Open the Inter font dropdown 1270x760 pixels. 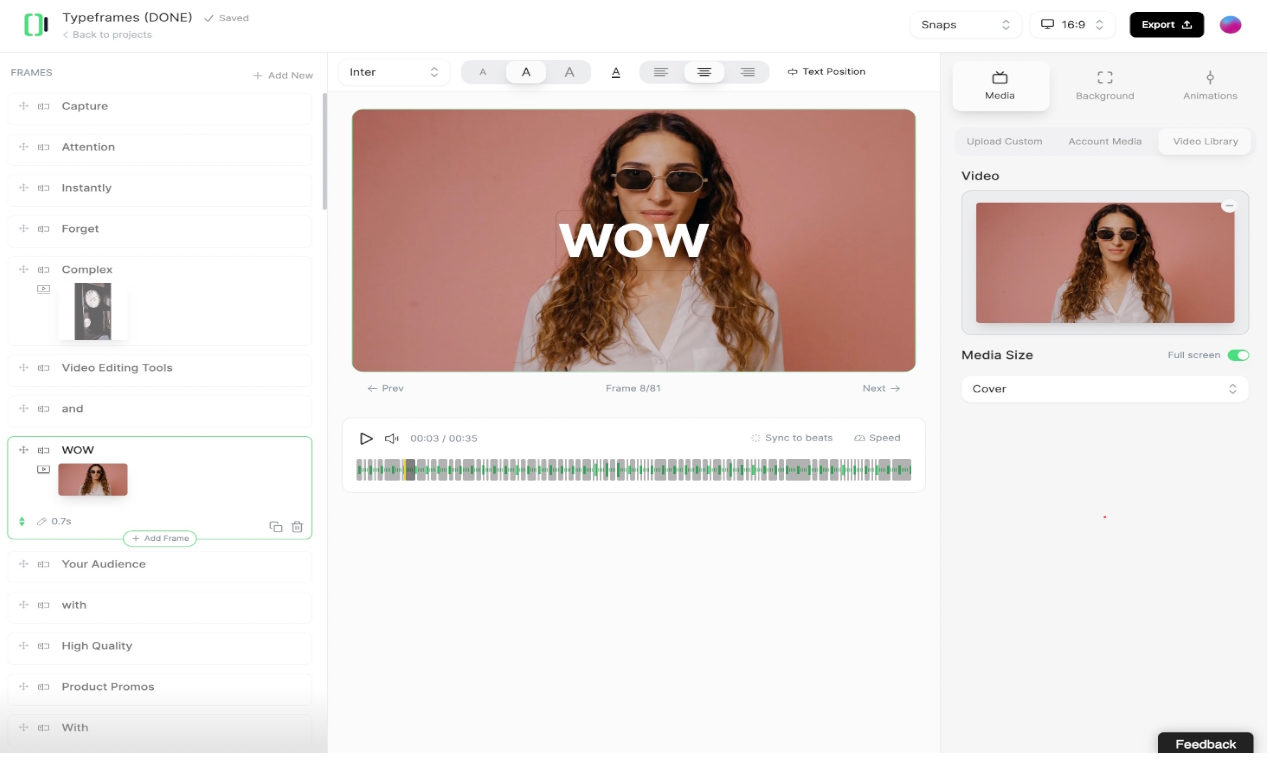pyautogui.click(x=394, y=71)
